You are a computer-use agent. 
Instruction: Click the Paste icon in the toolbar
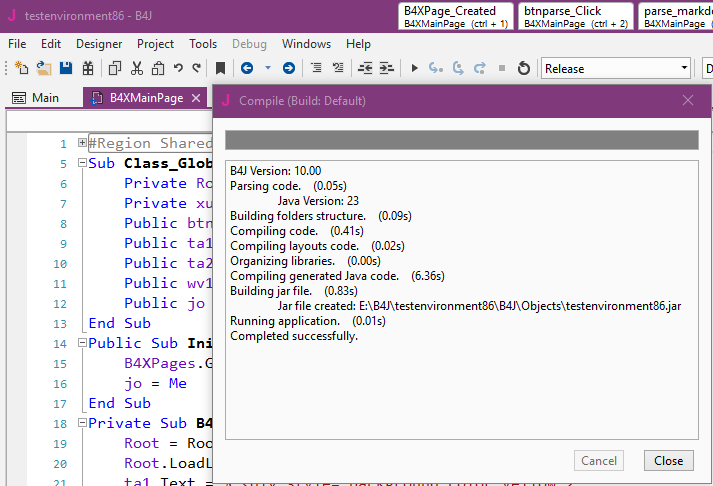158,68
